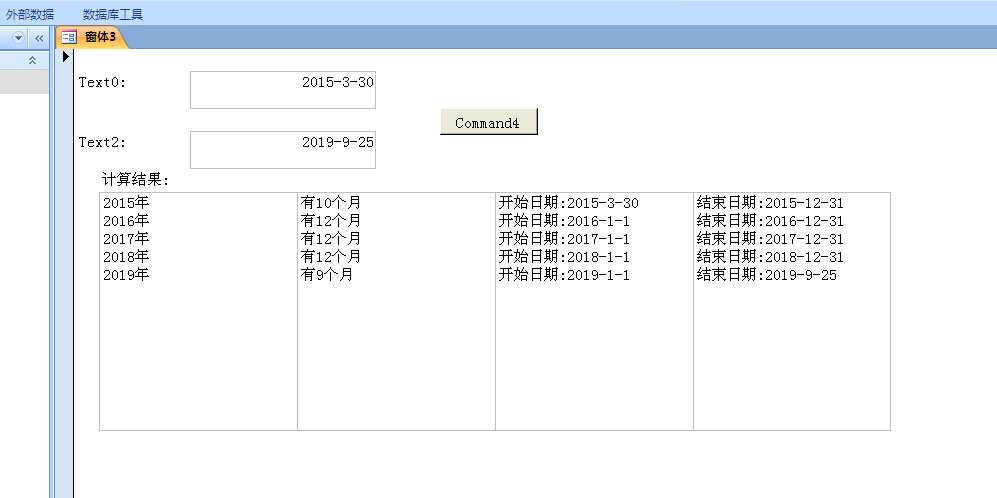Click the 开始日期:2016-1-1 cell
Screen dimensions: 997x498
tap(564, 221)
